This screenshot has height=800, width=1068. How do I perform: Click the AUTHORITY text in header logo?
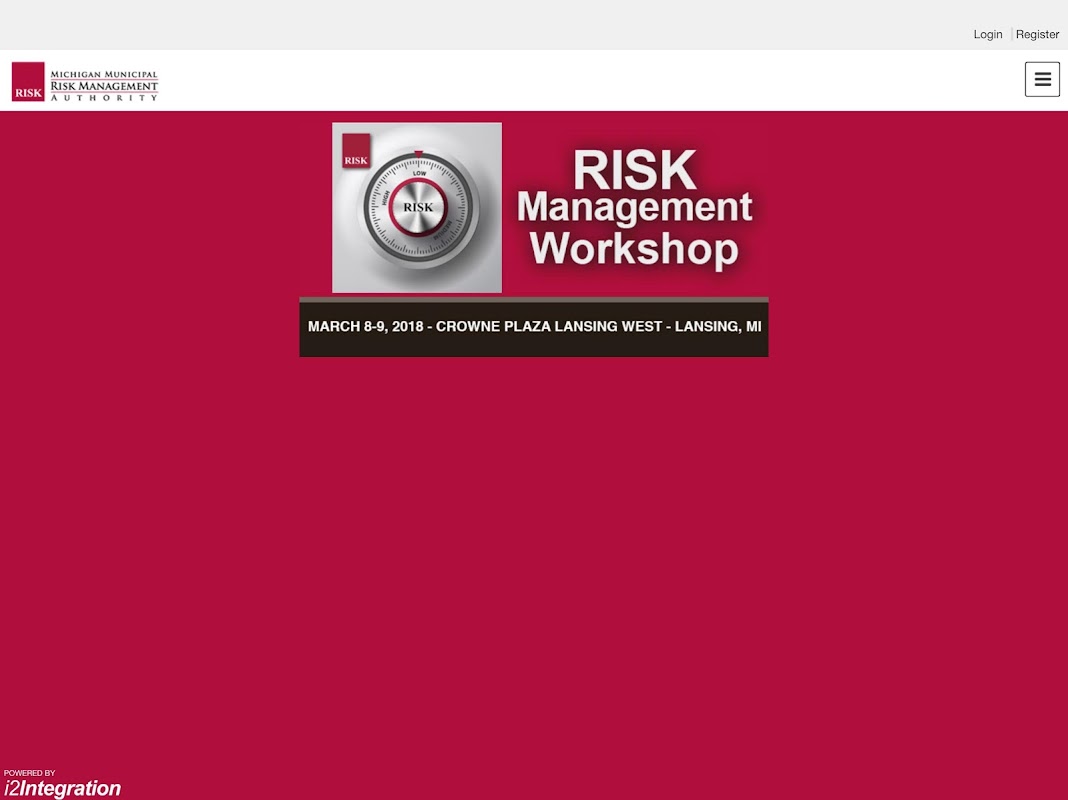pyautogui.click(x=104, y=98)
